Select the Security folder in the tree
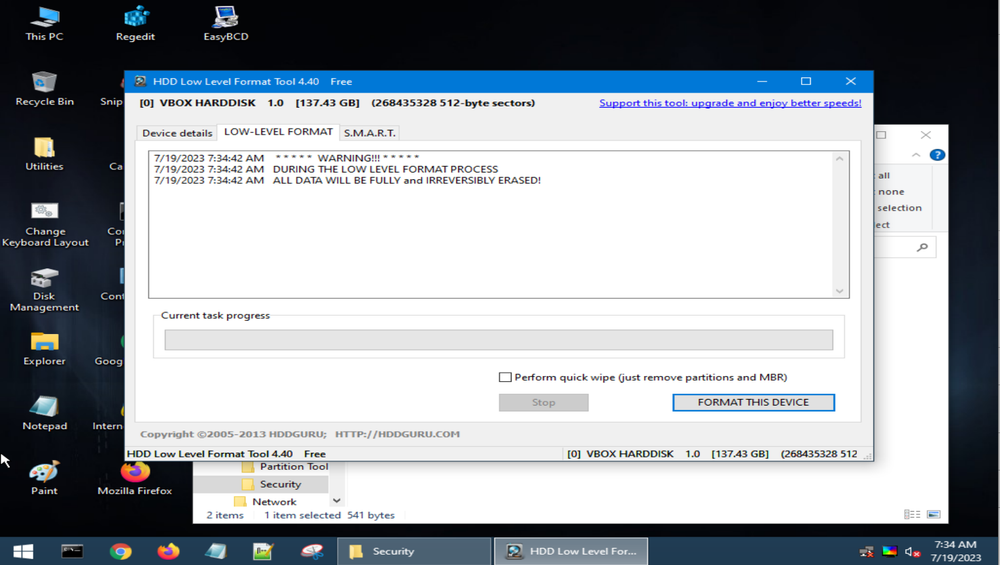This screenshot has height=565, width=1000. click(279, 484)
